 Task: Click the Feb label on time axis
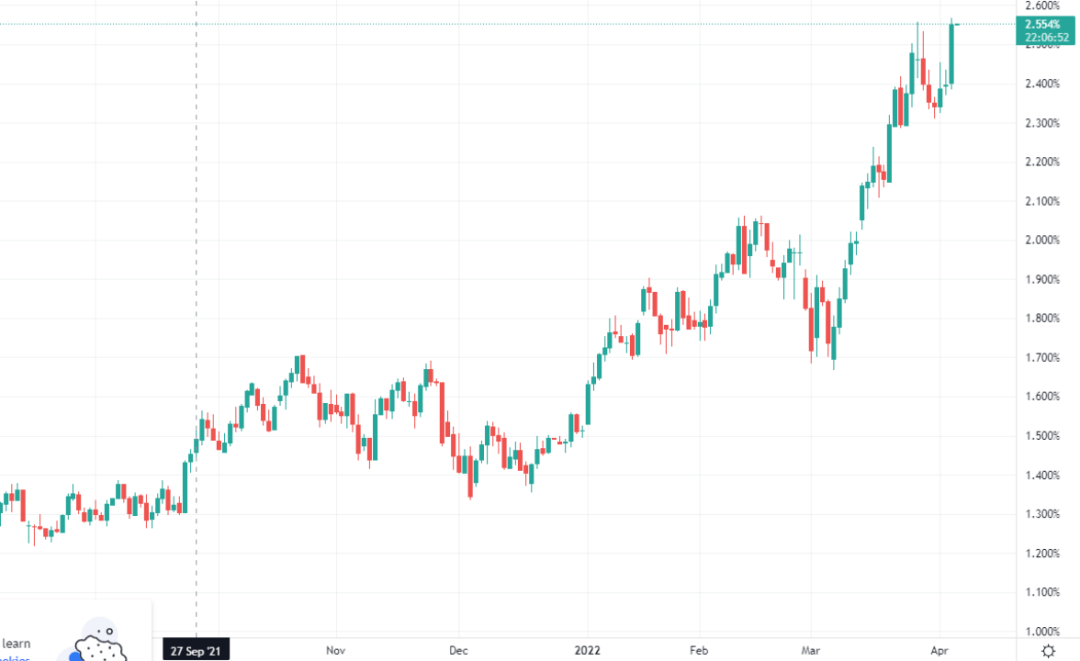701,650
